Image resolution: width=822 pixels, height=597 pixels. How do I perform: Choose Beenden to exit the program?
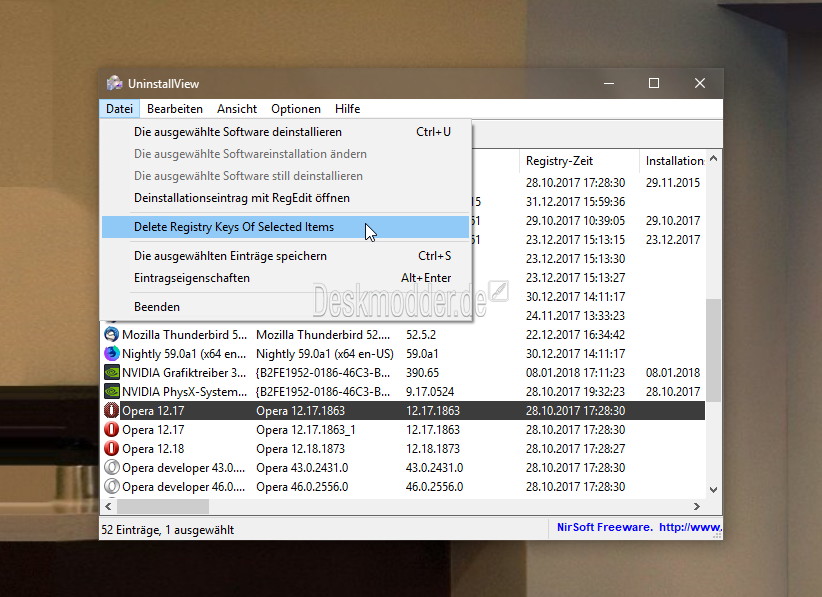click(285, 307)
